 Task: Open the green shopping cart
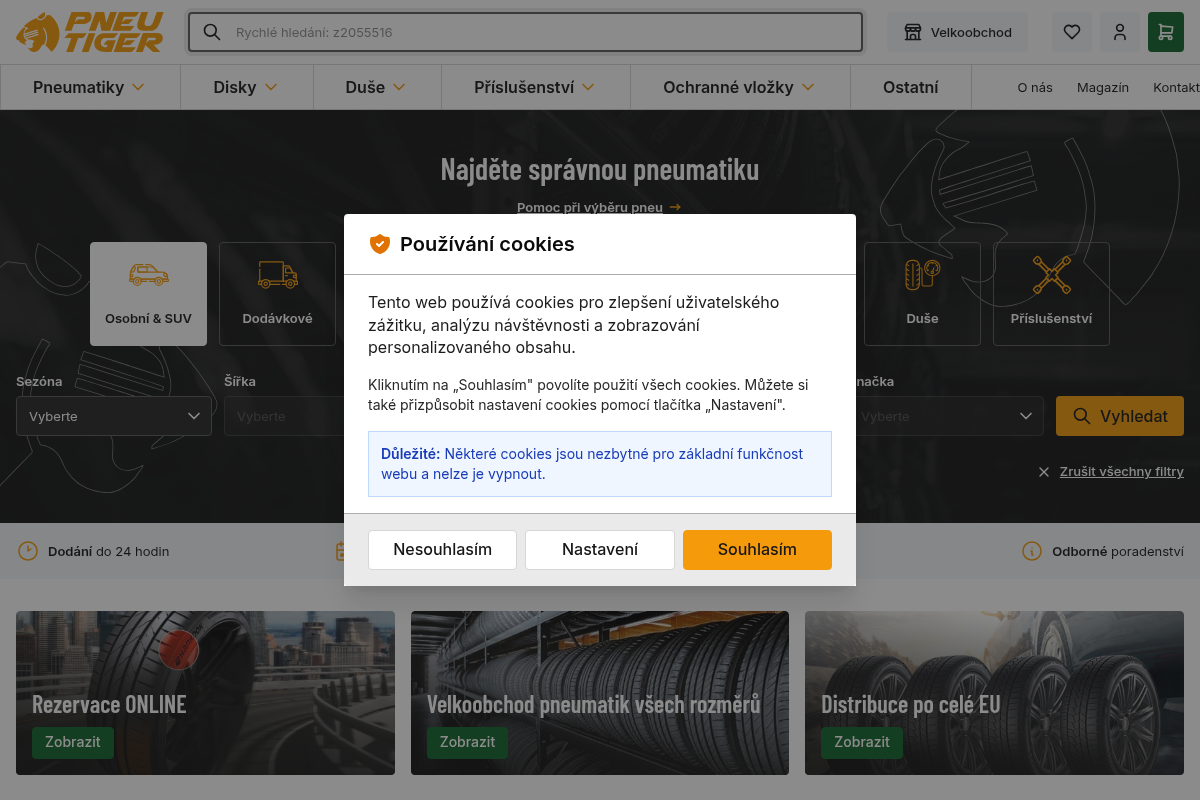tap(1166, 32)
